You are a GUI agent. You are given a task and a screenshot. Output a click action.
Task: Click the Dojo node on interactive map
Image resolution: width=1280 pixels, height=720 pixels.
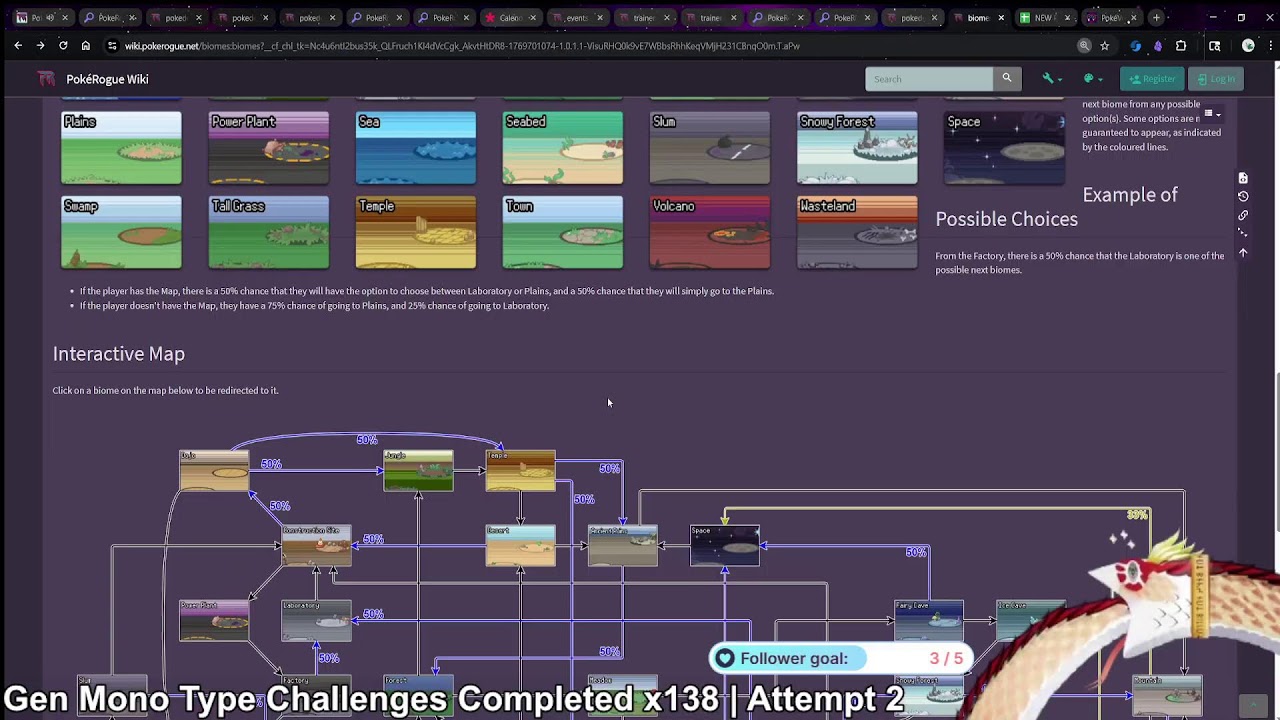point(214,471)
